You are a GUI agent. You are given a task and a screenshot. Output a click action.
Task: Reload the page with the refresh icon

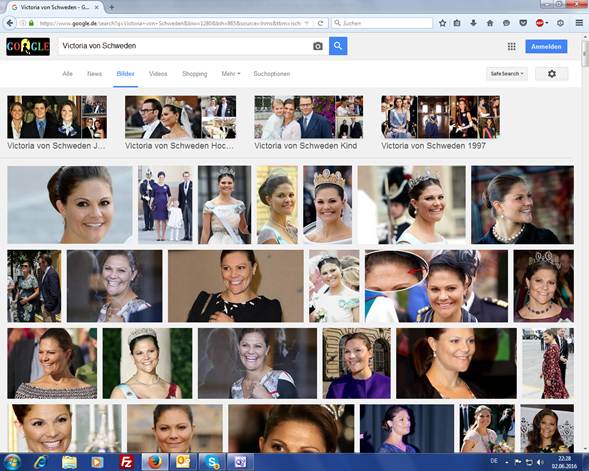pyautogui.click(x=320, y=23)
